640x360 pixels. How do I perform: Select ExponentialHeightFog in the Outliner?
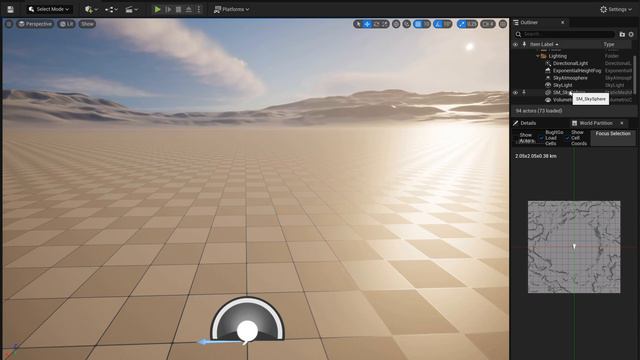click(x=577, y=71)
